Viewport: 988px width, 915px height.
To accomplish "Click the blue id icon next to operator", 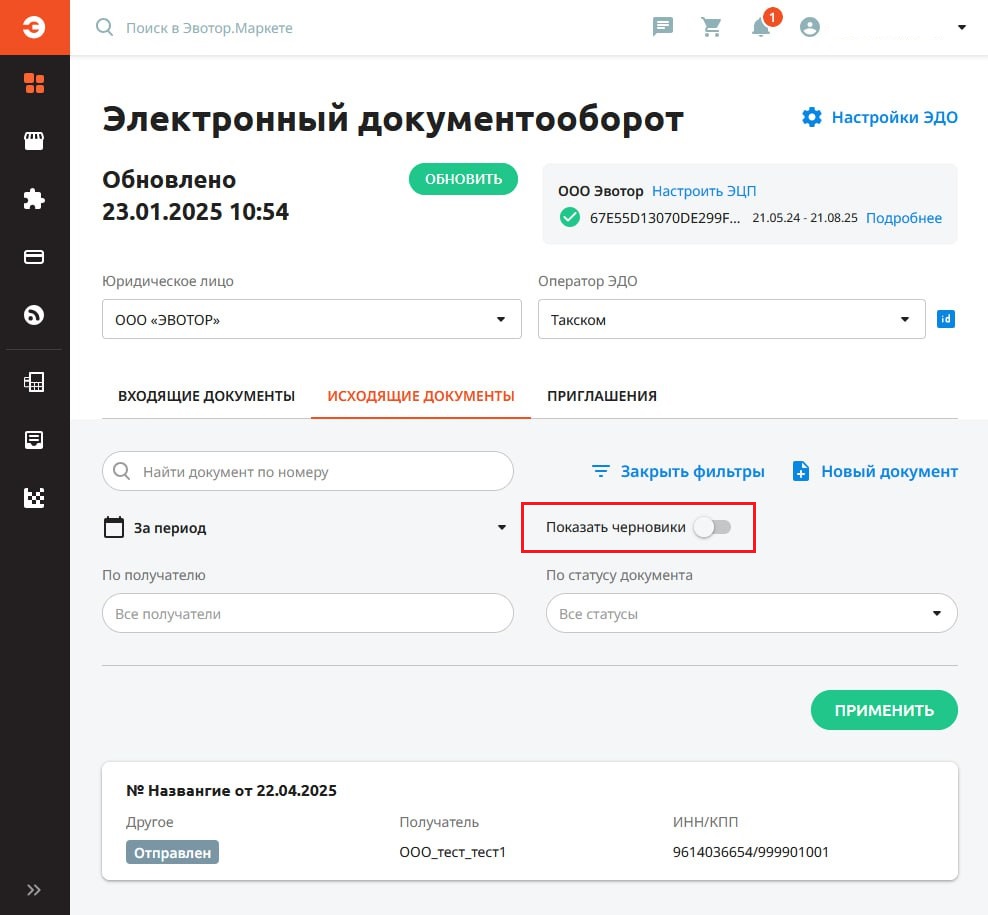I will (946, 319).
